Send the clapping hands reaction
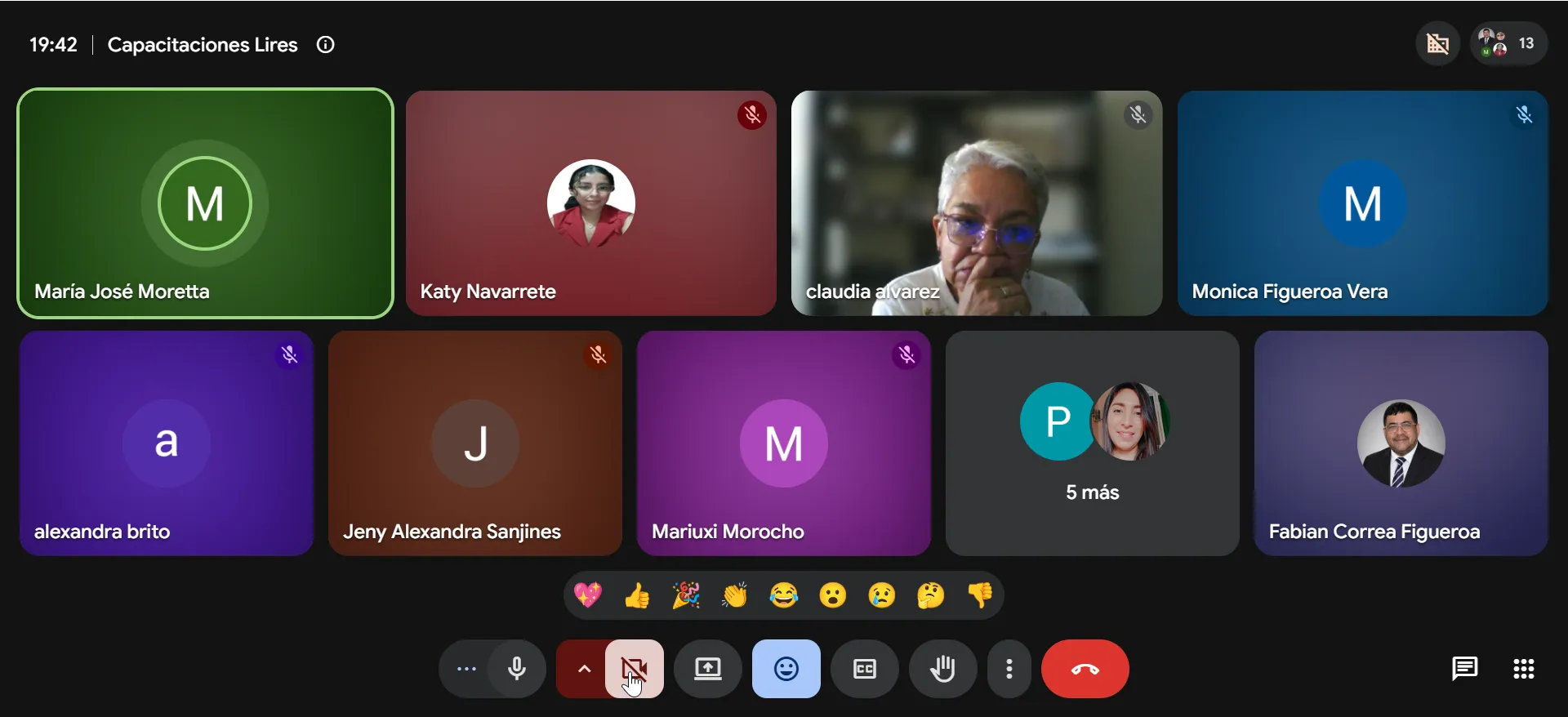 coord(735,595)
